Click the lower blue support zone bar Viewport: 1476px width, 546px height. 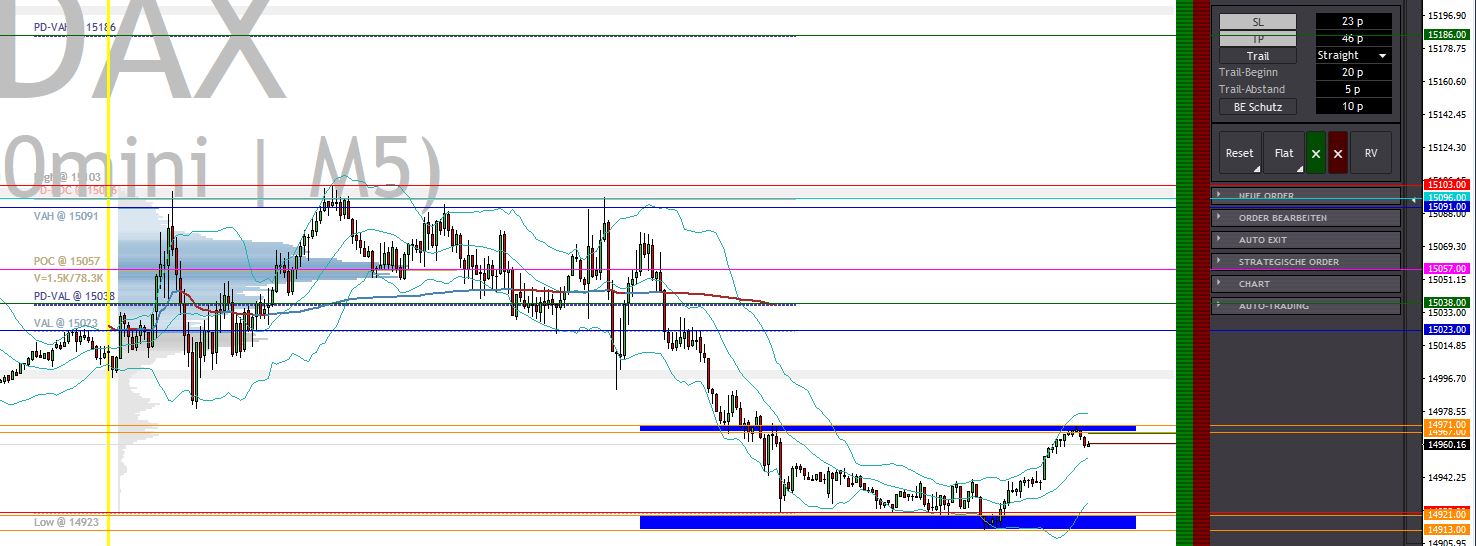[x=887, y=522]
